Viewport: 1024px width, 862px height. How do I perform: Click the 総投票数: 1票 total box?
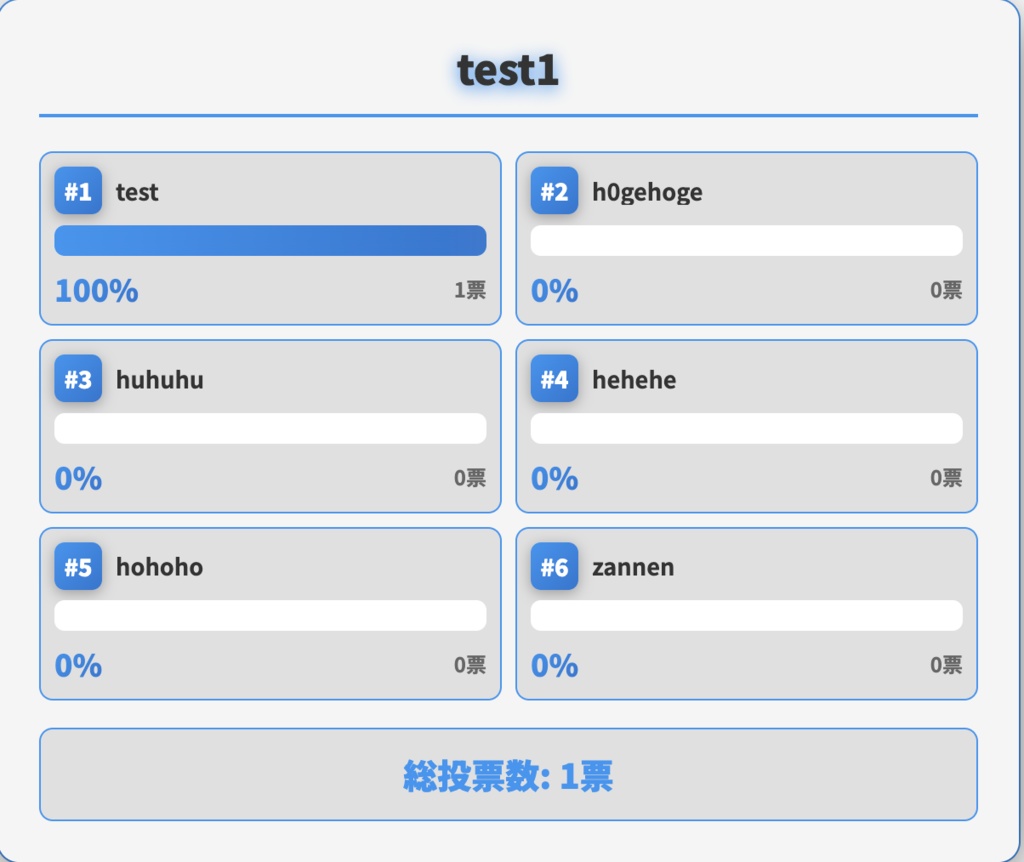coord(508,775)
